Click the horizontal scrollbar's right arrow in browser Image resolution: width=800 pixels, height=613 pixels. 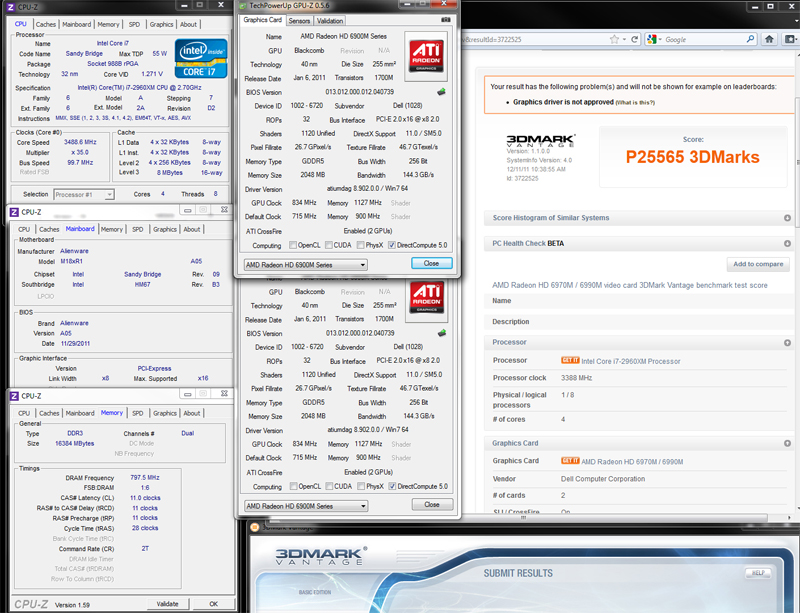click(789, 518)
